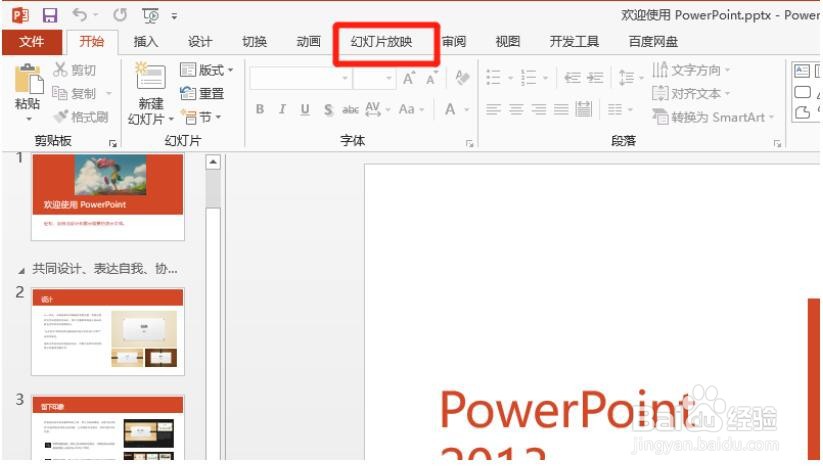The image size is (823, 473).
Task: Click the bullets list icon
Action: pos(493,78)
